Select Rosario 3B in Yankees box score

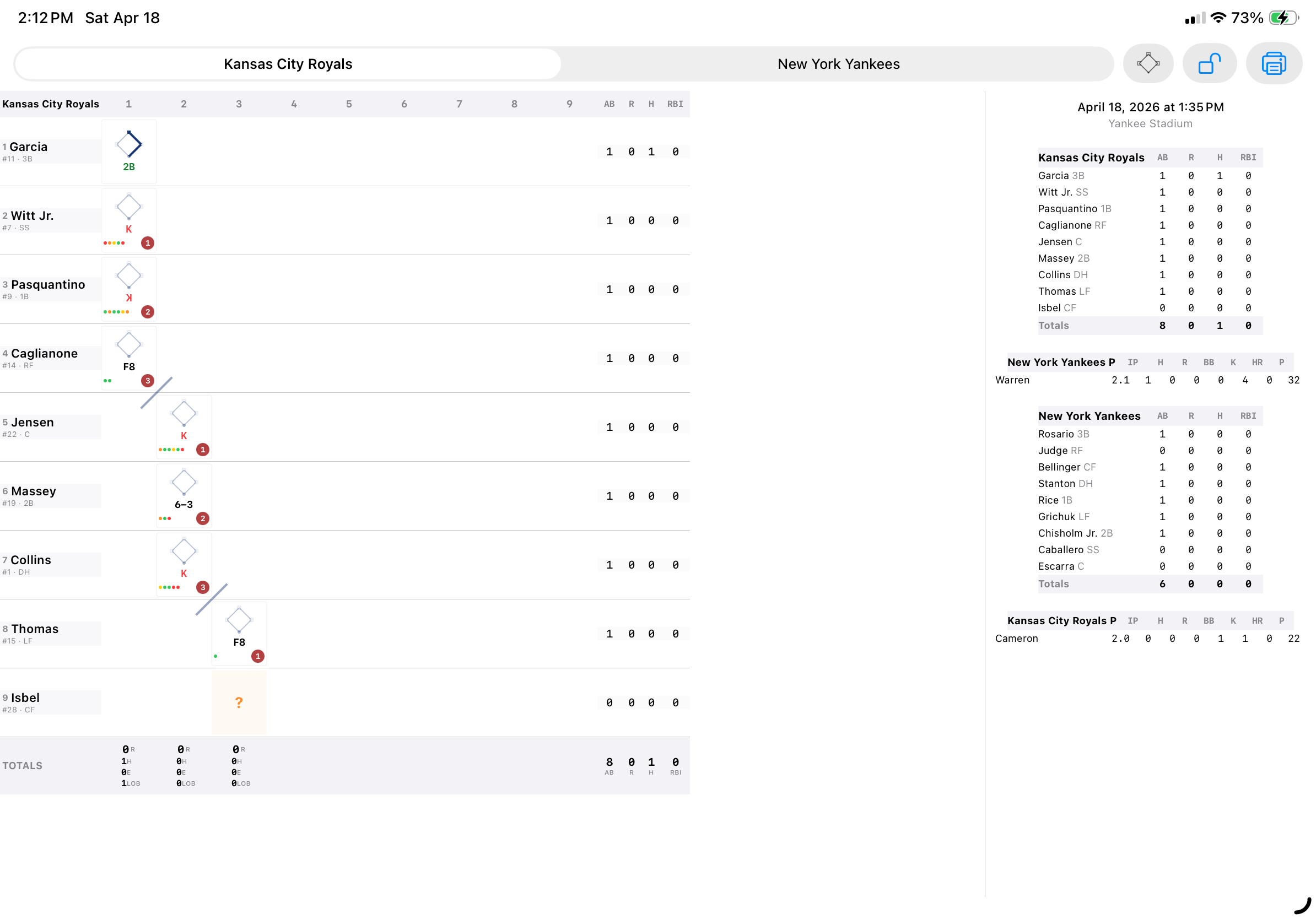pyautogui.click(x=1150, y=434)
